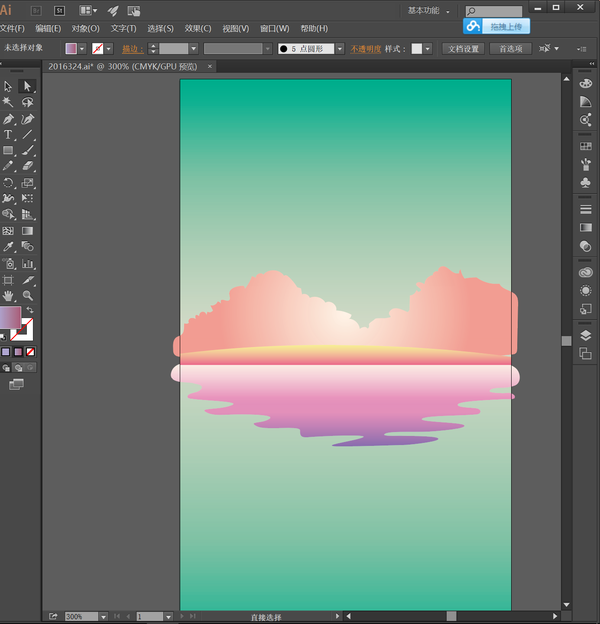Click the 描边 stroke link
This screenshot has height=624, width=600.
(132, 49)
